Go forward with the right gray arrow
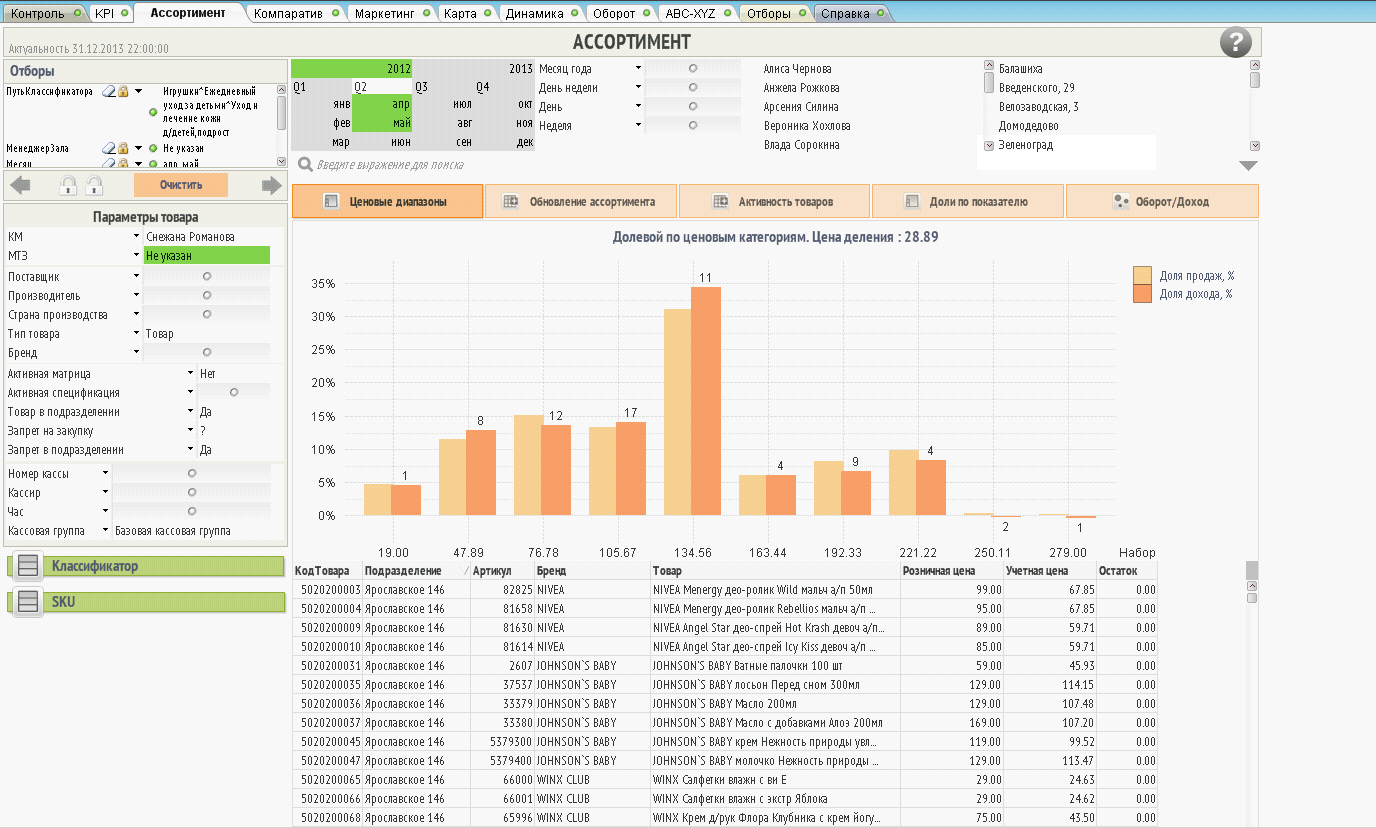 coord(272,185)
